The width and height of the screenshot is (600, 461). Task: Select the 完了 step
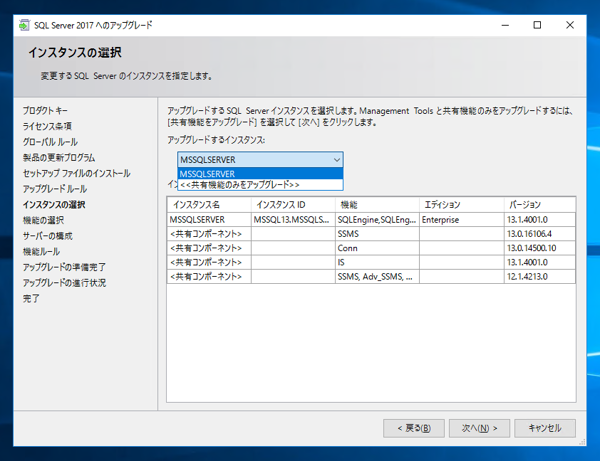[31, 298]
